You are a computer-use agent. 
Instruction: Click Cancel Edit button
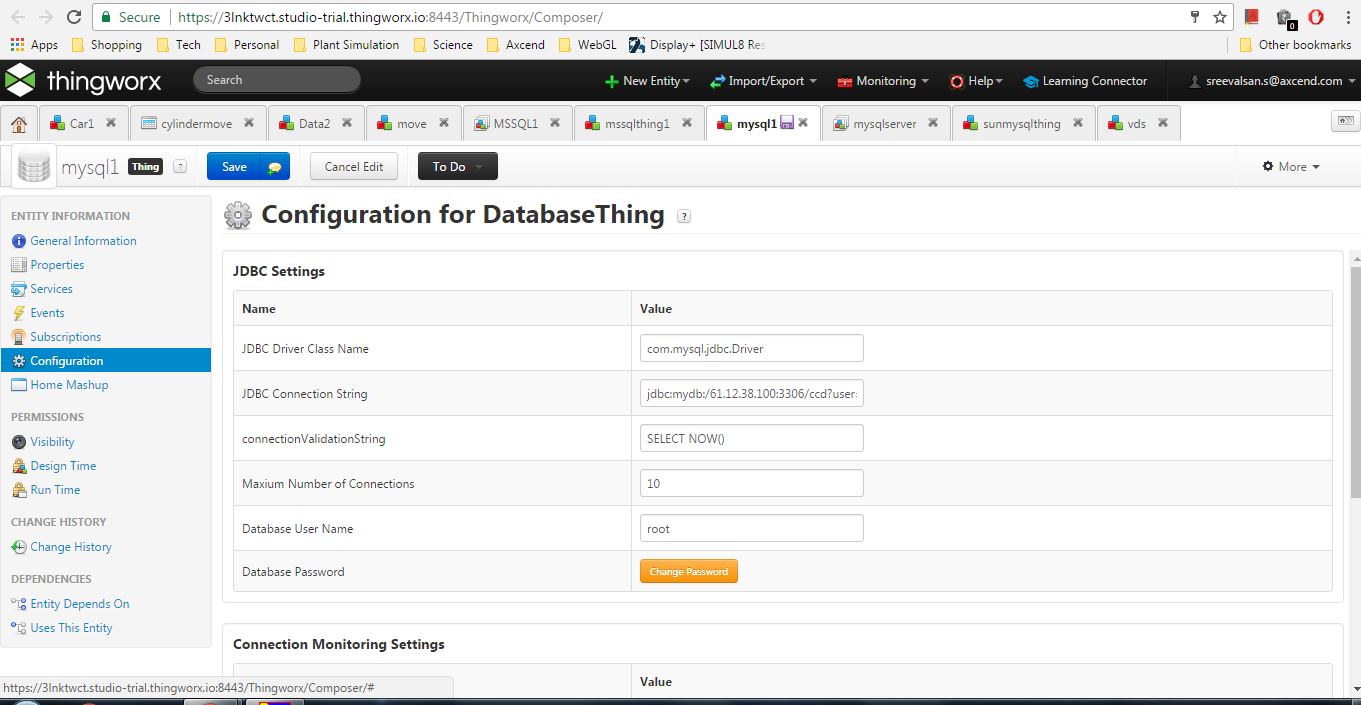[354, 167]
